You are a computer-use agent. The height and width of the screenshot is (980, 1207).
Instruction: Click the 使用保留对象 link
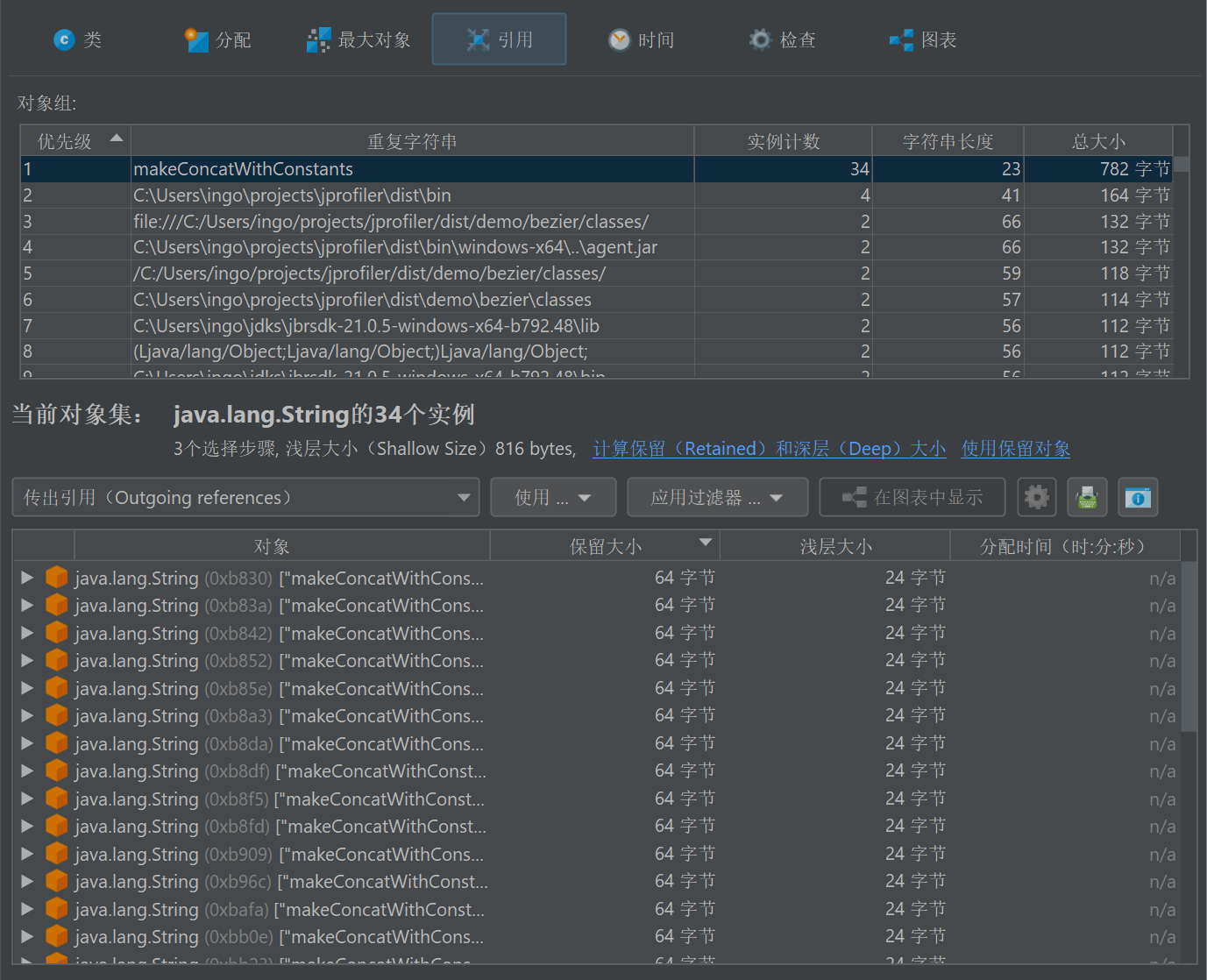tap(1015, 449)
